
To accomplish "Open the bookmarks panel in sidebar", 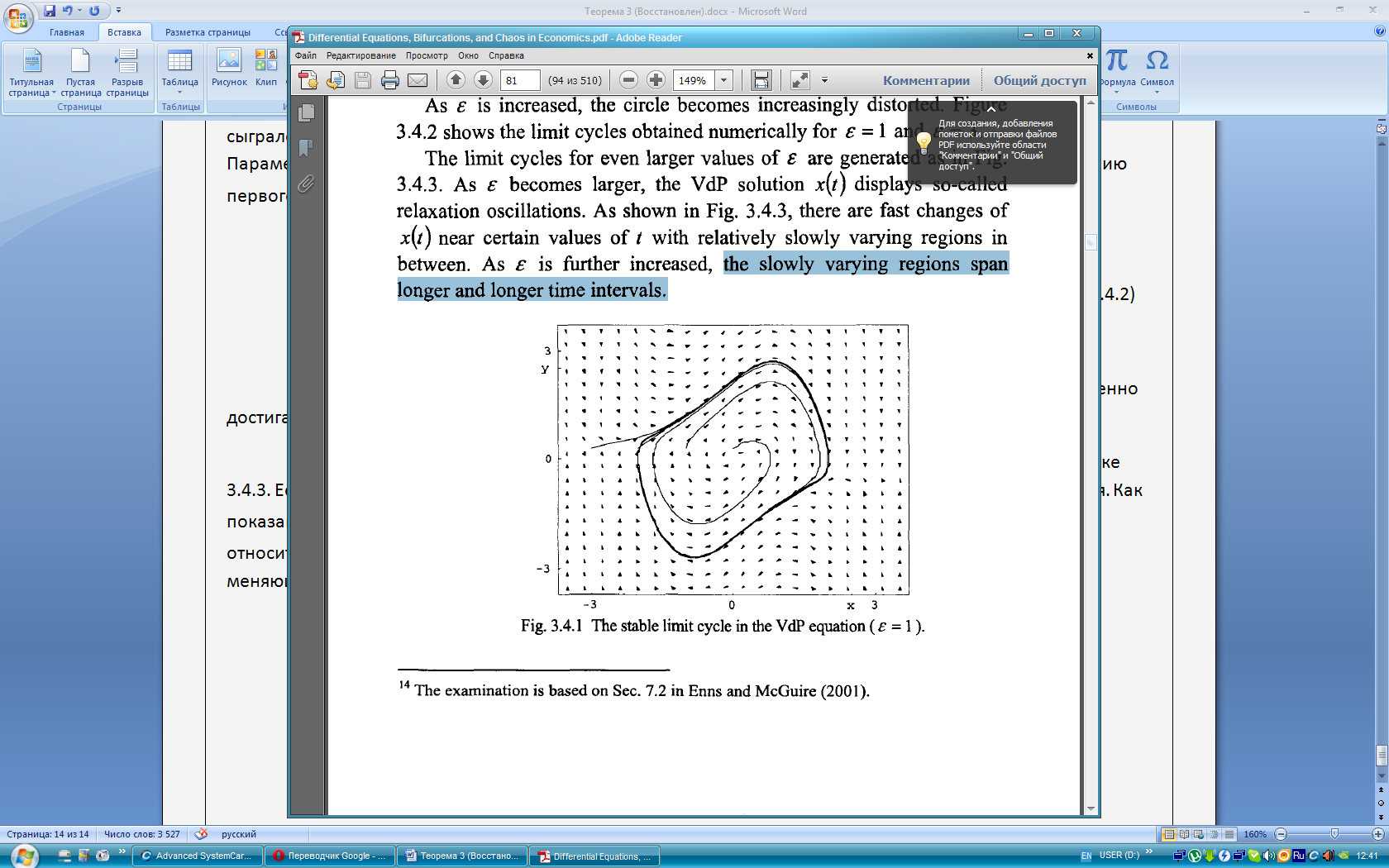I will (306, 148).
